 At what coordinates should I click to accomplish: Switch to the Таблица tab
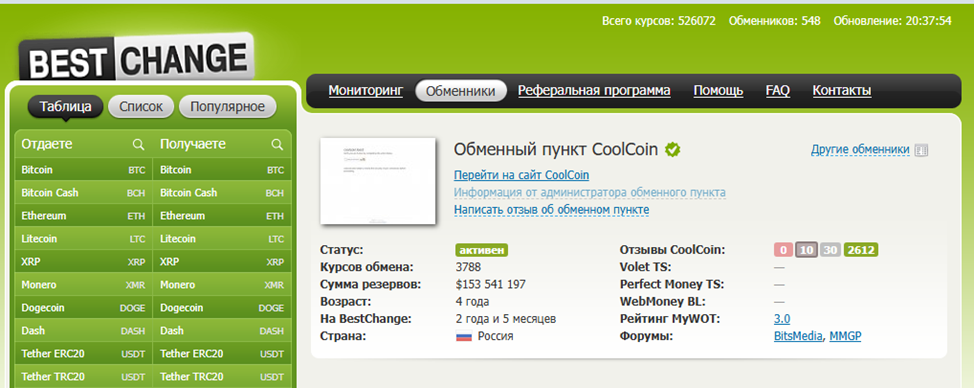pos(65,107)
